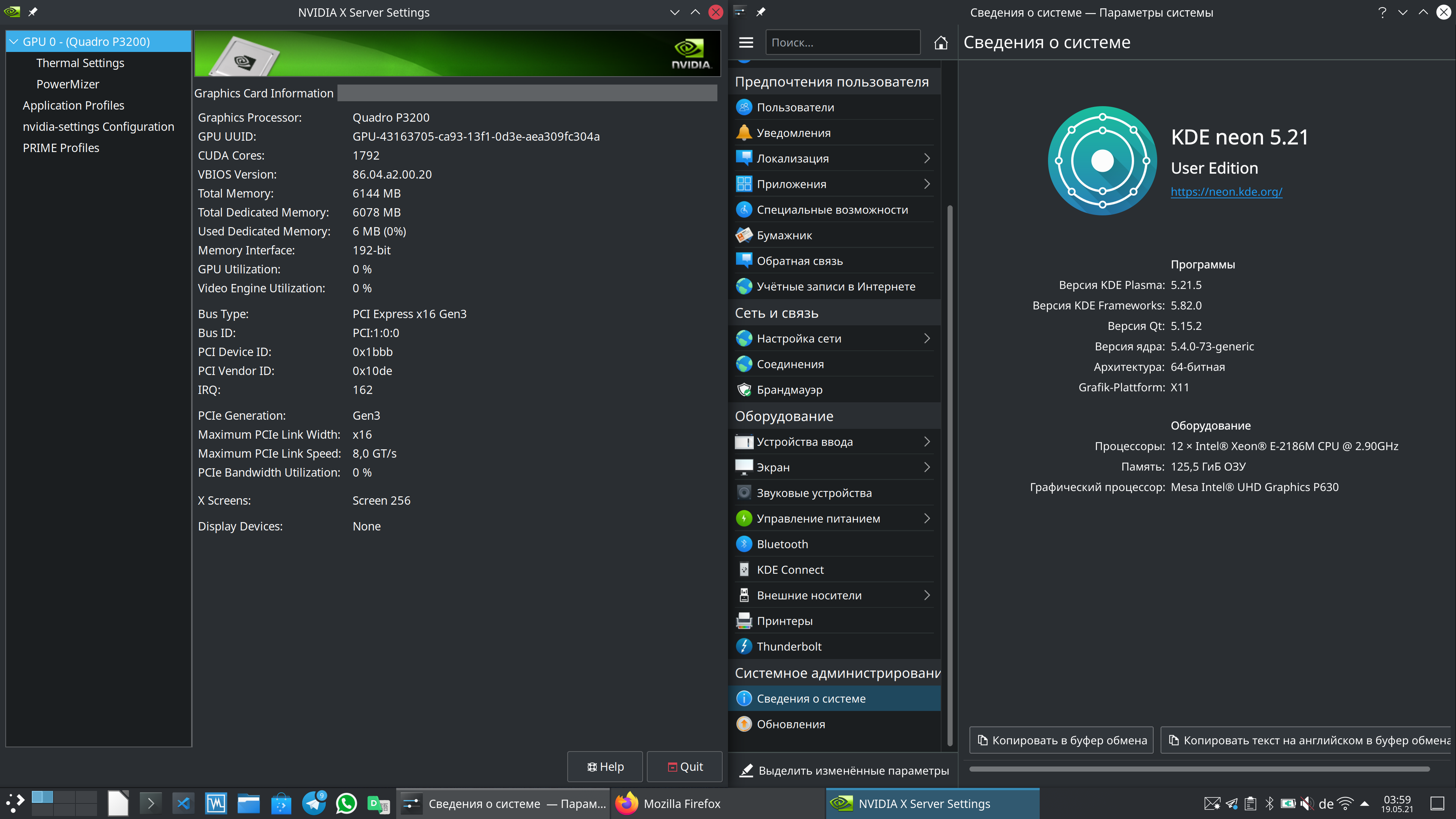Click the horizontal scrollbar under system info

pyautogui.click(x=1199, y=769)
